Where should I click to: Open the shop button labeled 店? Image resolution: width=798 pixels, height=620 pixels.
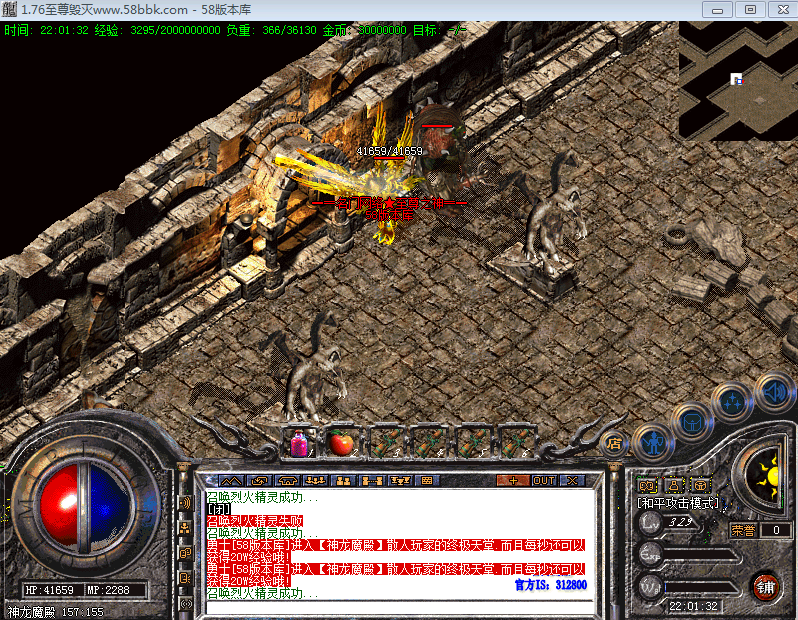[x=614, y=444]
